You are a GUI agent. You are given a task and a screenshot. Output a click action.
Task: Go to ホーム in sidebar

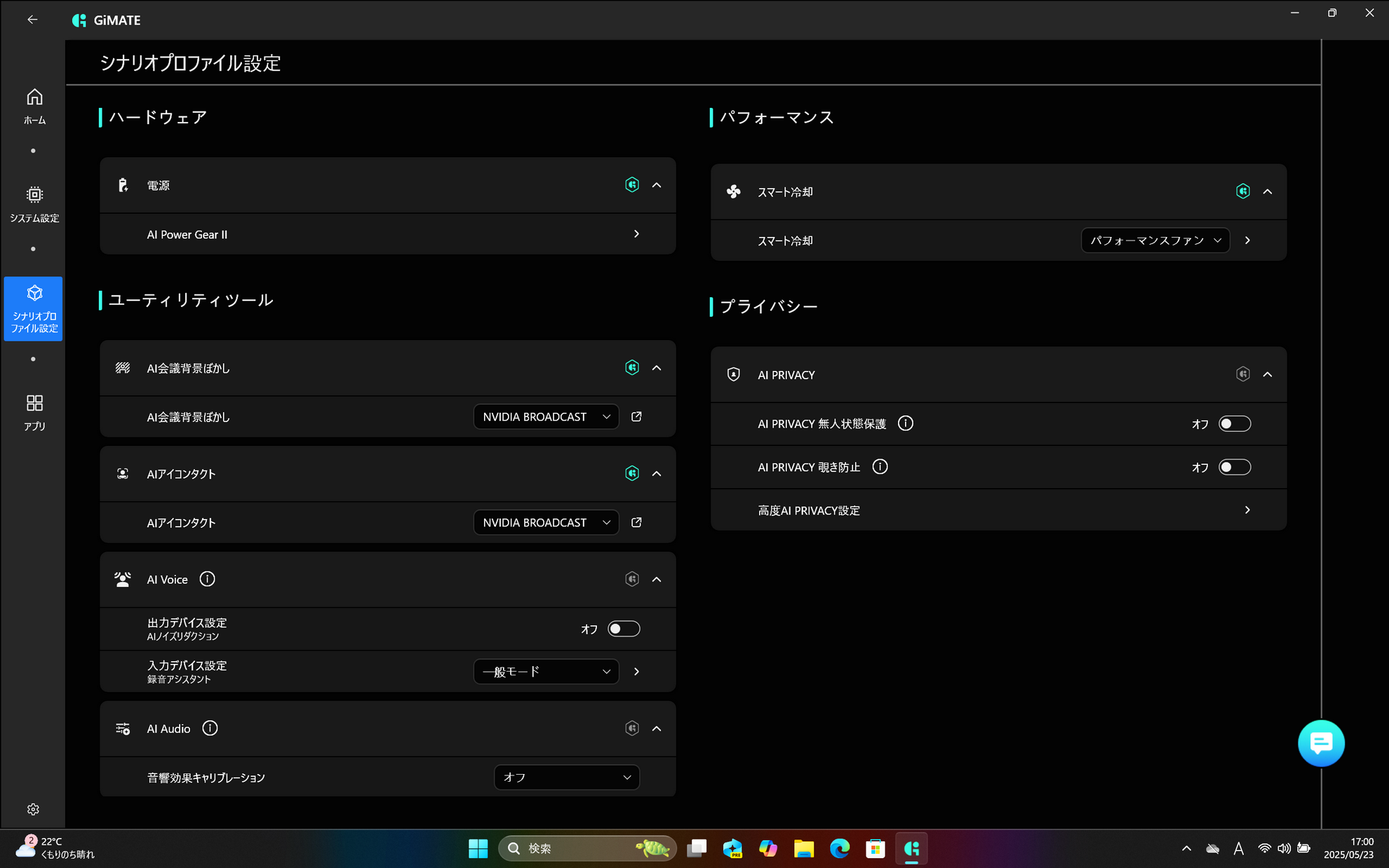click(34, 106)
